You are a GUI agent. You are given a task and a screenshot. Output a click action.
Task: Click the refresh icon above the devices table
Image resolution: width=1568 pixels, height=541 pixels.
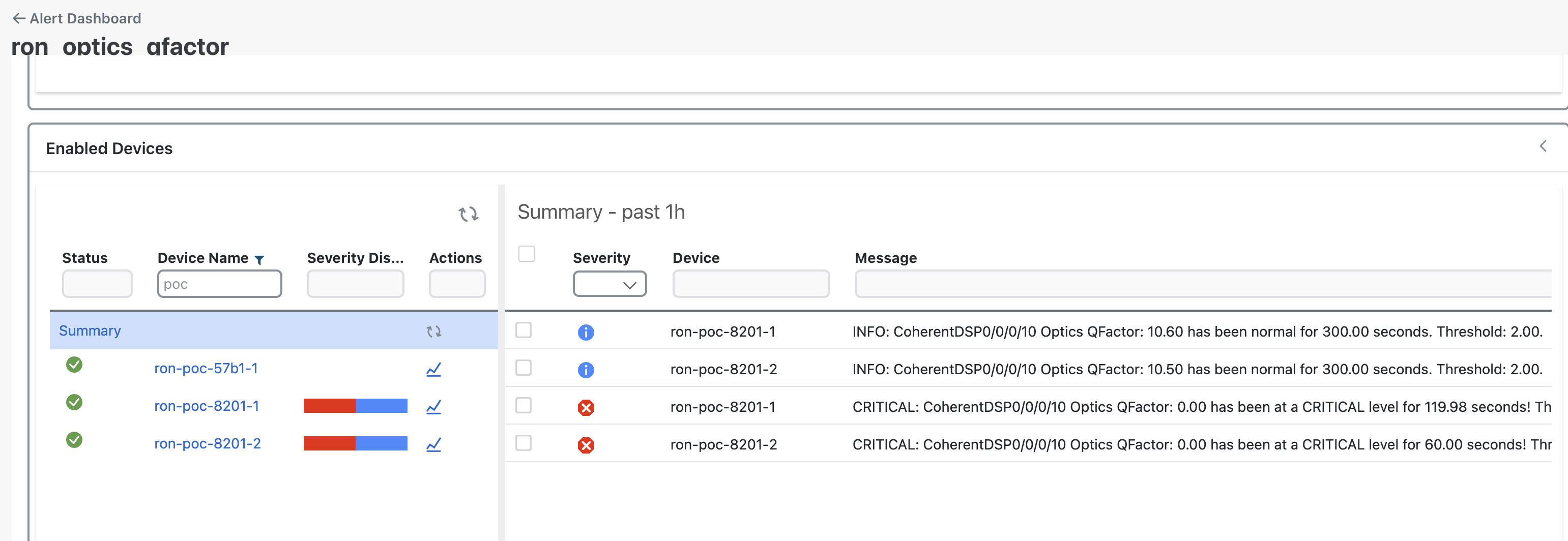coord(468,214)
